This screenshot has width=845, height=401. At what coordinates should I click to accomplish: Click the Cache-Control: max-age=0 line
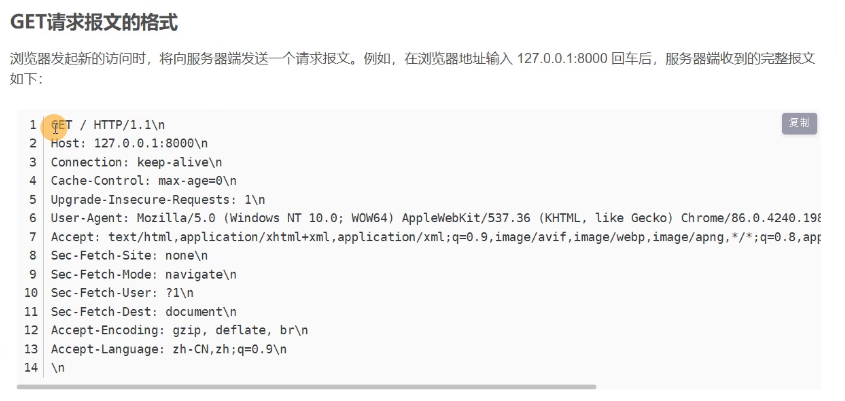[x=143, y=181]
